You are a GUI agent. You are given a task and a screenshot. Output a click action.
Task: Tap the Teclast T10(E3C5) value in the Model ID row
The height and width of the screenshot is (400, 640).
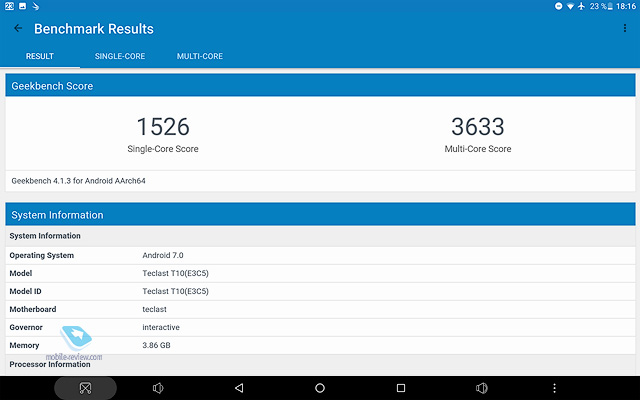[176, 291]
